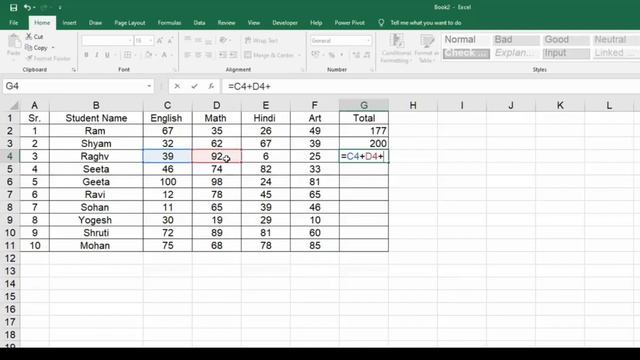This screenshot has height=360, width=640.
Task: Open Format as Table menu
Action: 427,49
